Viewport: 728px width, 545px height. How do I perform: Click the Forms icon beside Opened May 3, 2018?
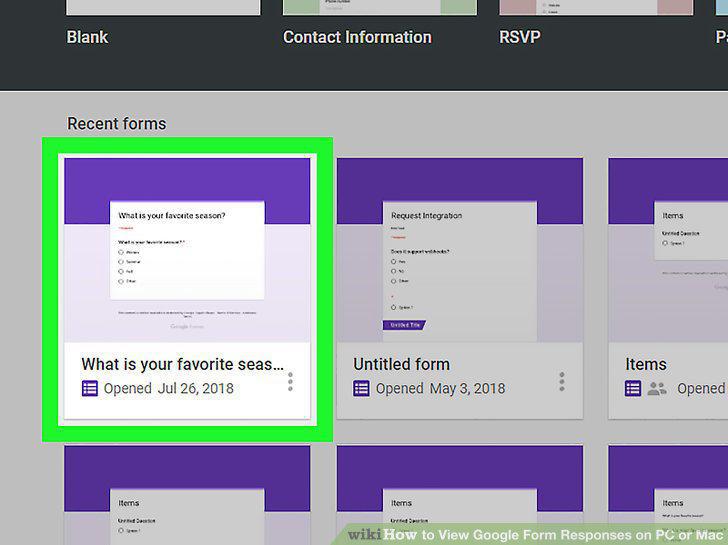coord(361,389)
